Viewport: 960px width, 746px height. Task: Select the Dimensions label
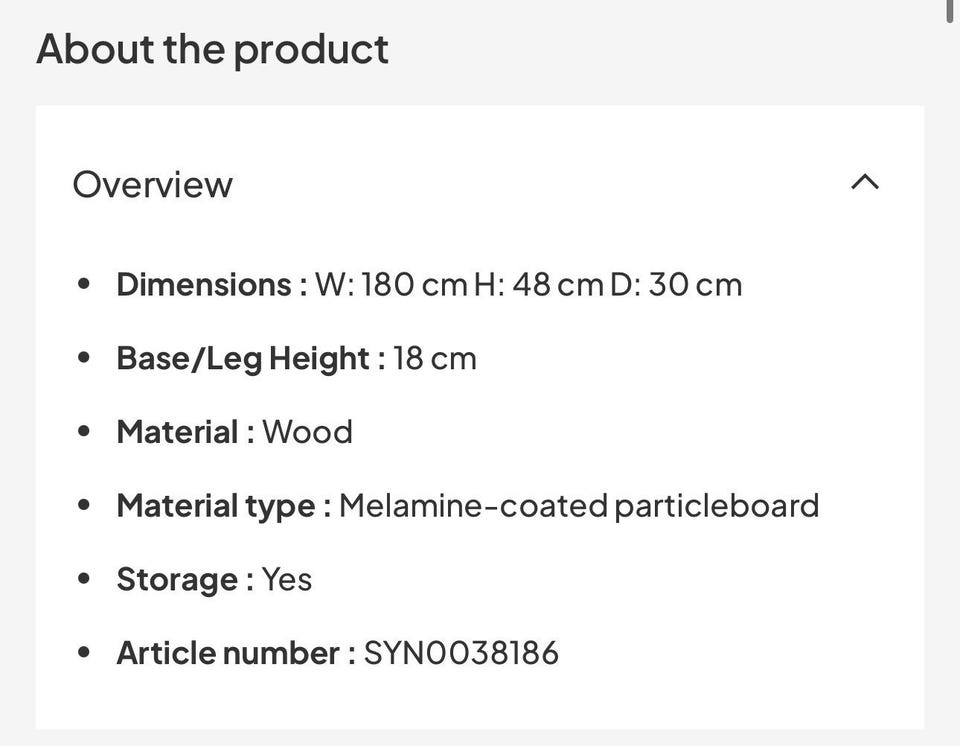(211, 285)
